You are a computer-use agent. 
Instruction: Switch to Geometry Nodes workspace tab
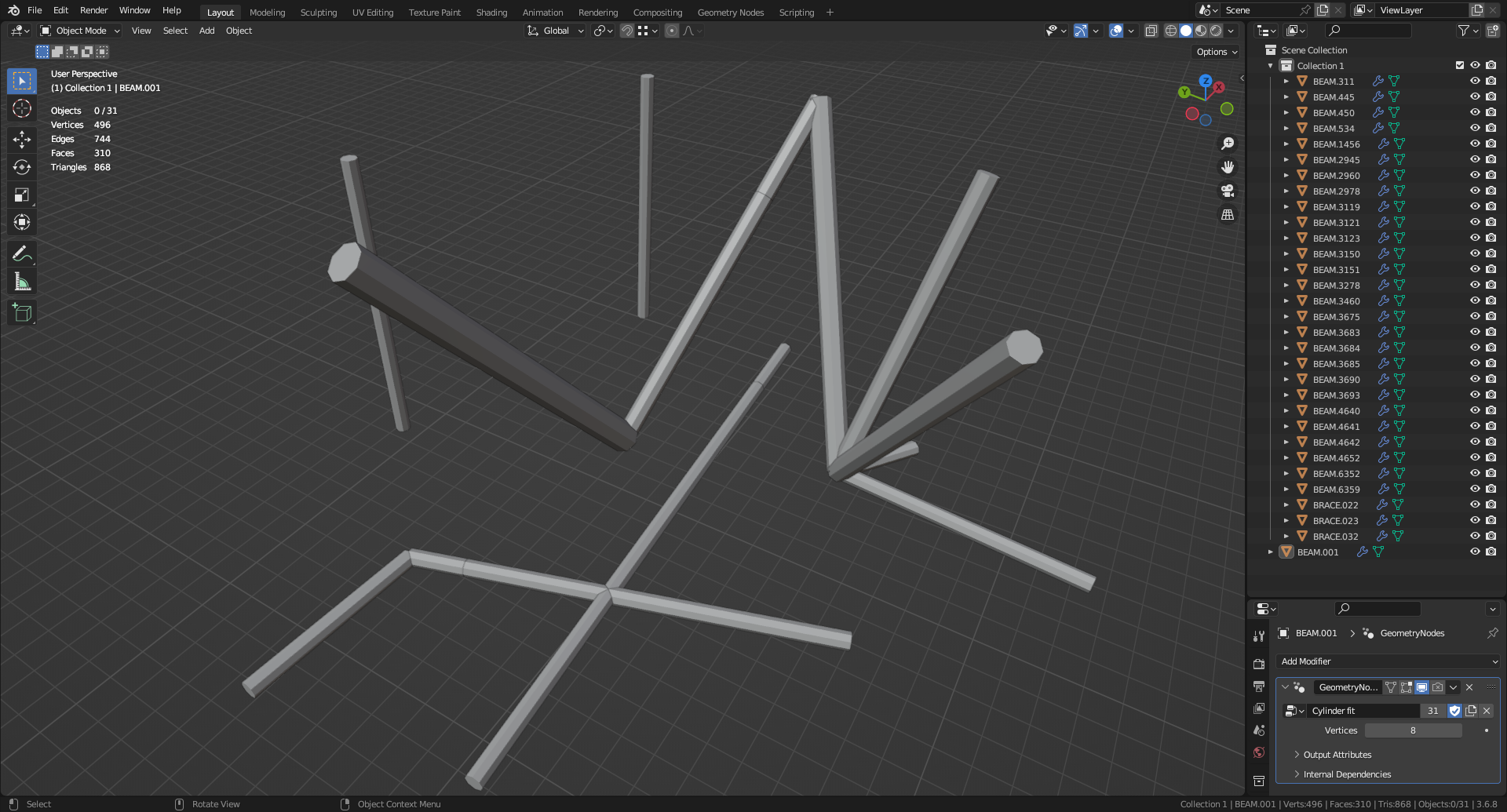coord(730,13)
